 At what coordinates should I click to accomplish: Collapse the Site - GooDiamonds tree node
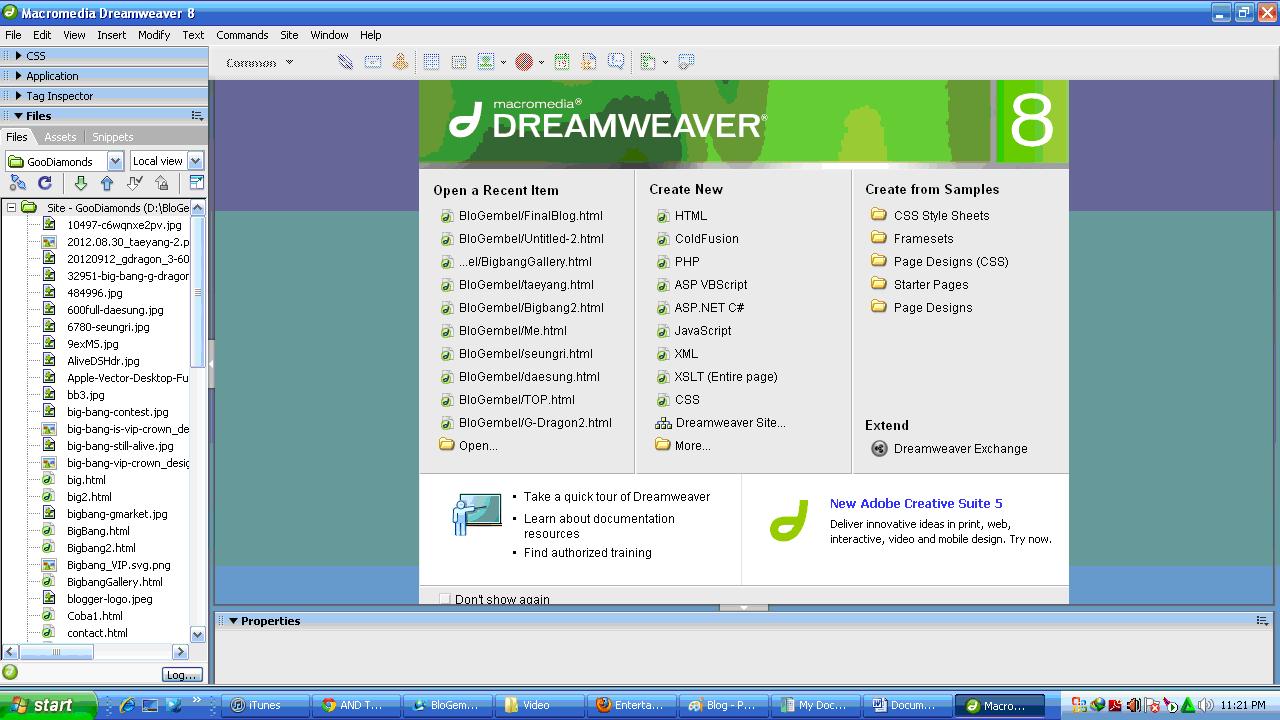[x=11, y=208]
